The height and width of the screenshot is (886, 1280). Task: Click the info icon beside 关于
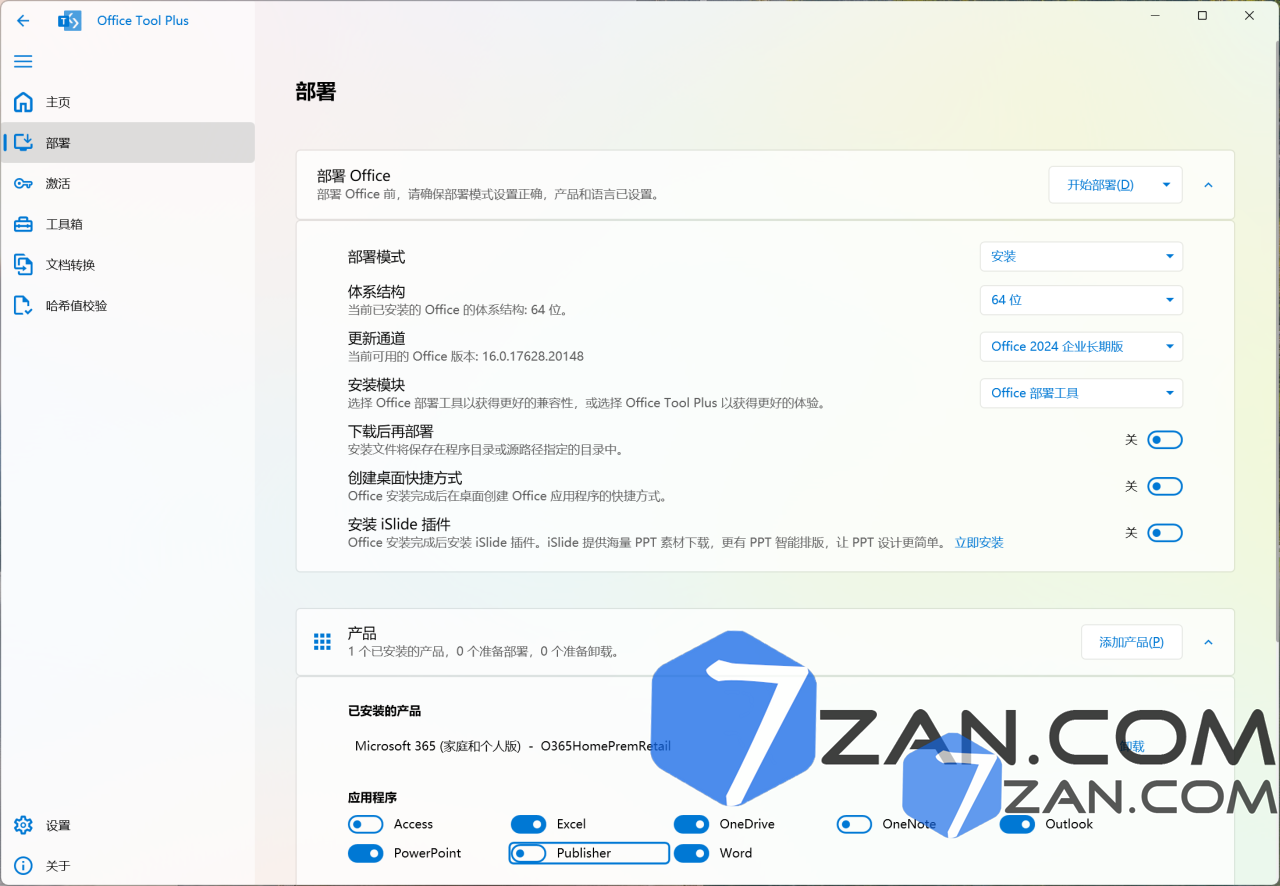click(x=23, y=866)
